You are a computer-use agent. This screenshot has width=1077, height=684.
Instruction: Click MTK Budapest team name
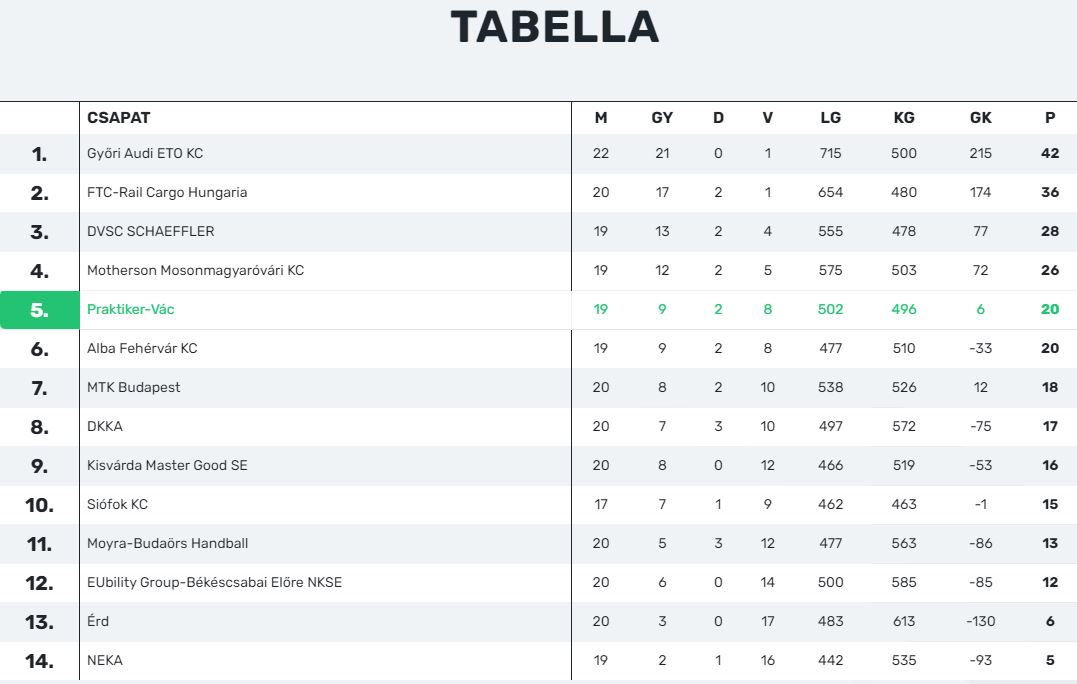tap(133, 387)
